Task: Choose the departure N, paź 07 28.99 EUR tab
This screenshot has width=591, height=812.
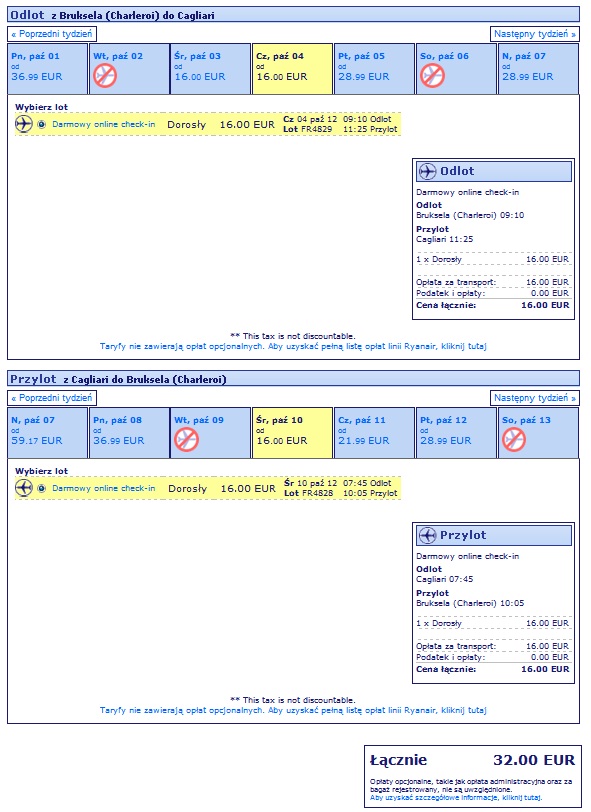Action: point(538,69)
